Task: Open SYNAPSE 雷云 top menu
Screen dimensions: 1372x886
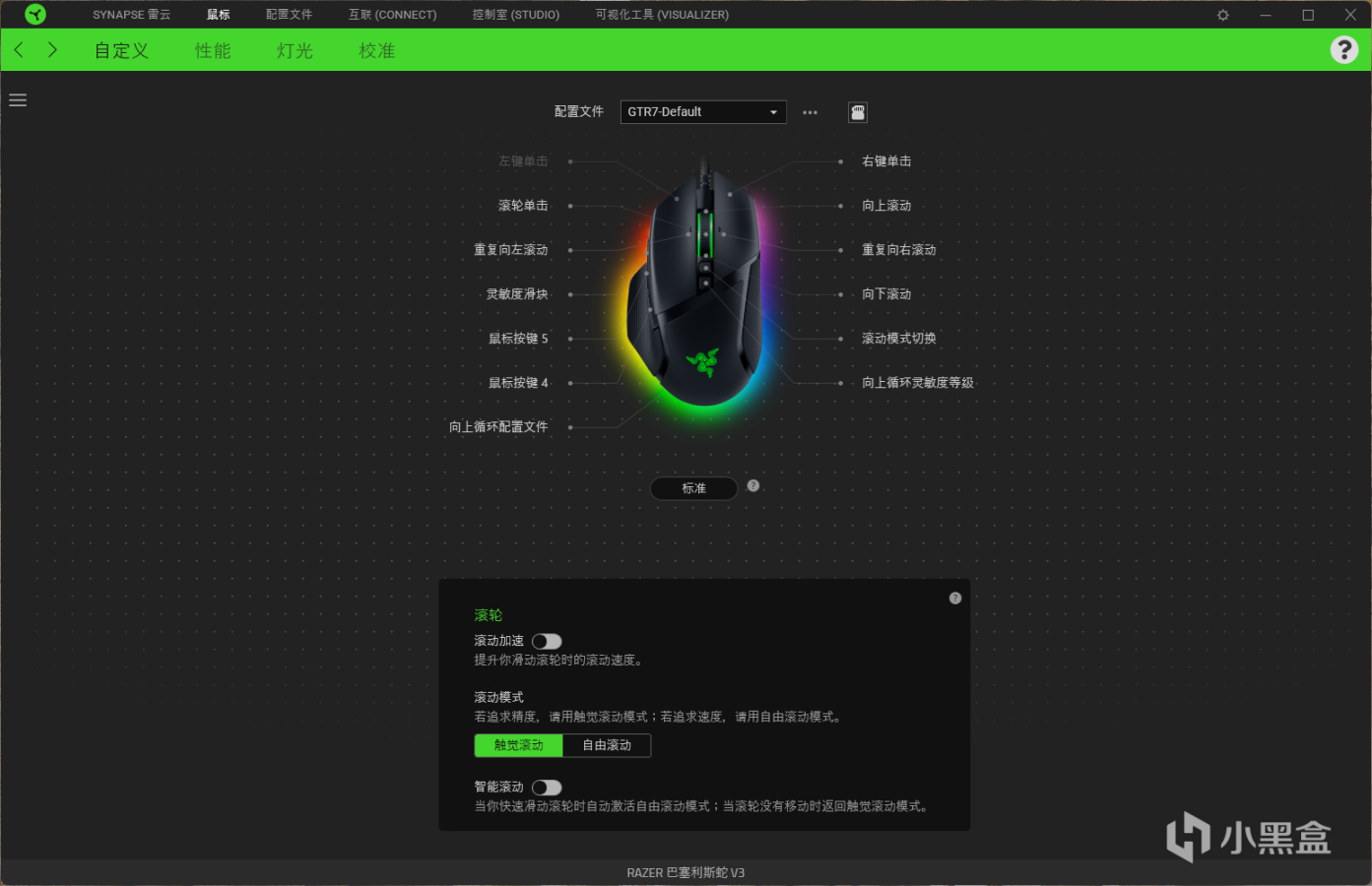Action: tap(132, 15)
